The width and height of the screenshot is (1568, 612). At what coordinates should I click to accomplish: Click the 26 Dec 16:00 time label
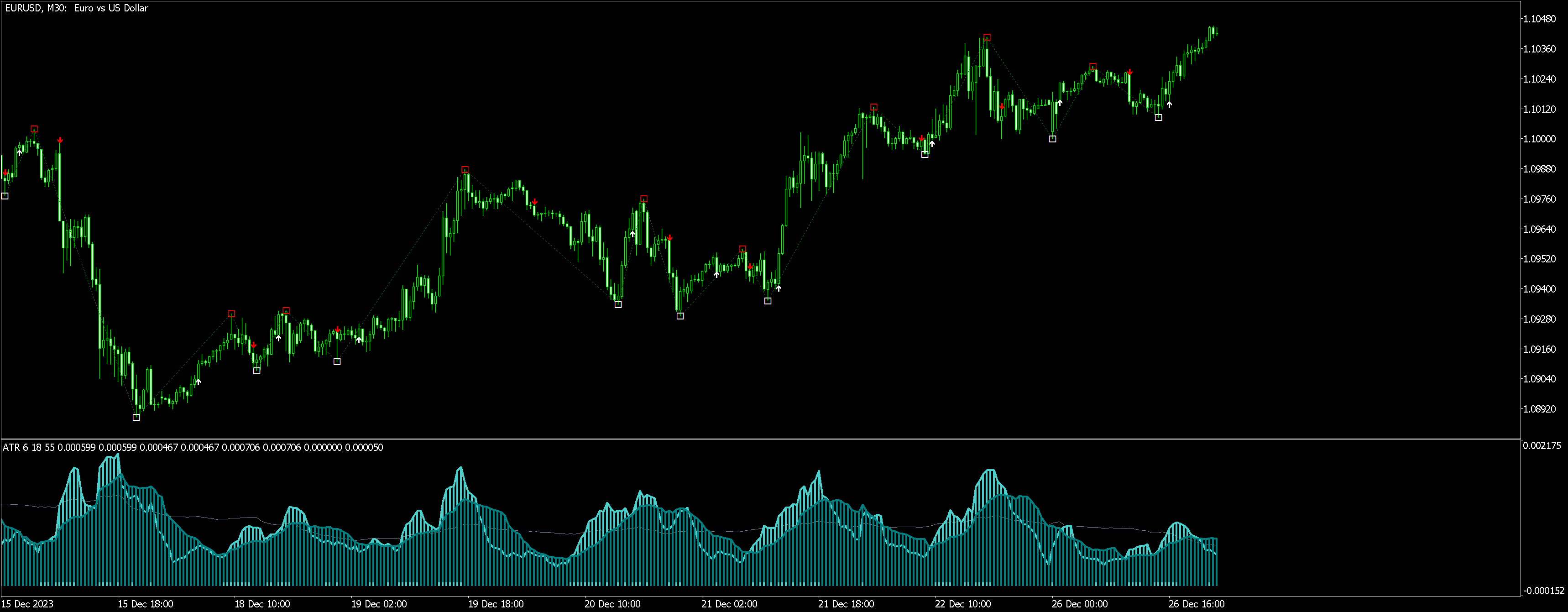(1196, 604)
